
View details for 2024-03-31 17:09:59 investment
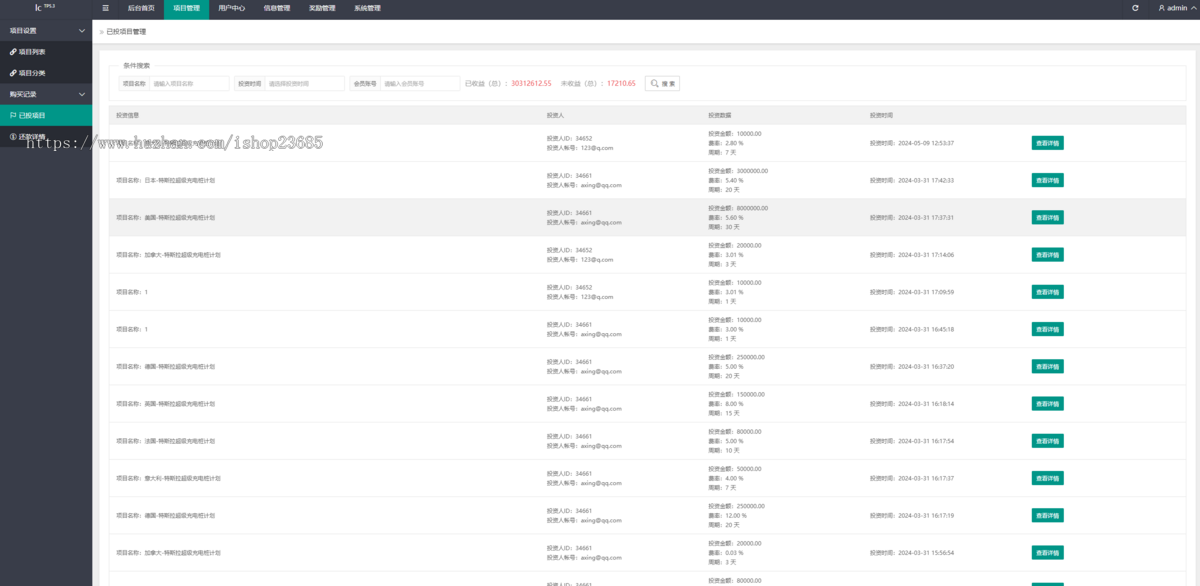[1047, 292]
